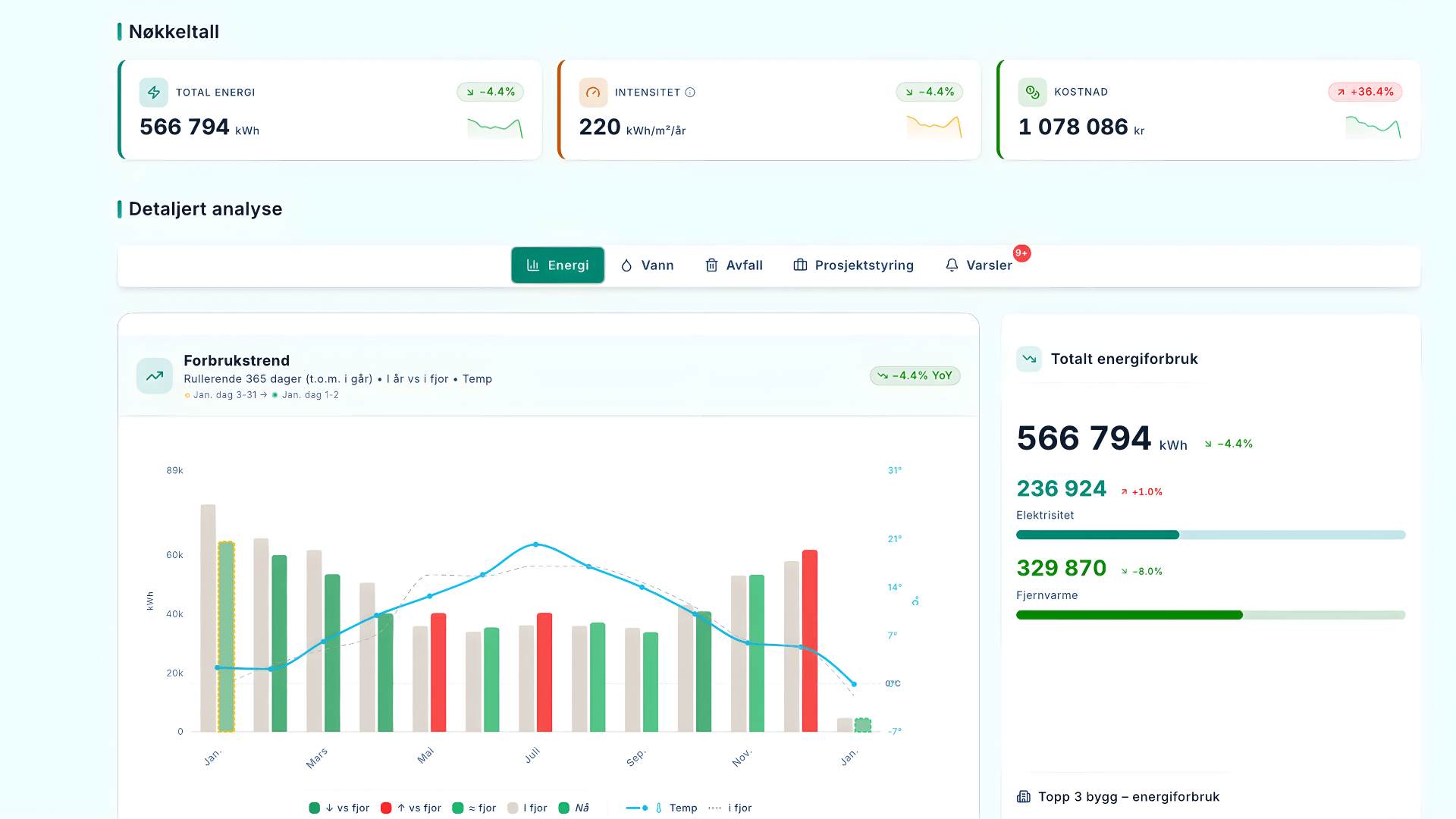
Task: Toggle the '↓ vs fjor' legend item
Action: (340, 808)
